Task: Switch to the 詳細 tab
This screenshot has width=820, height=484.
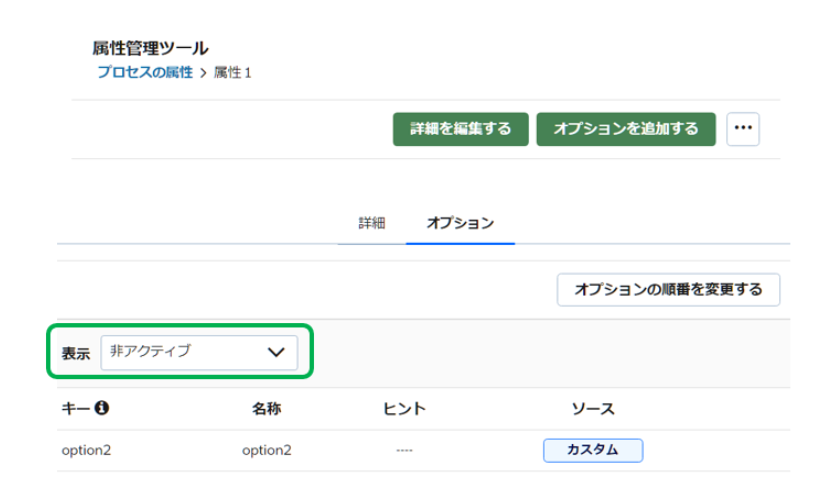Action: [x=372, y=223]
